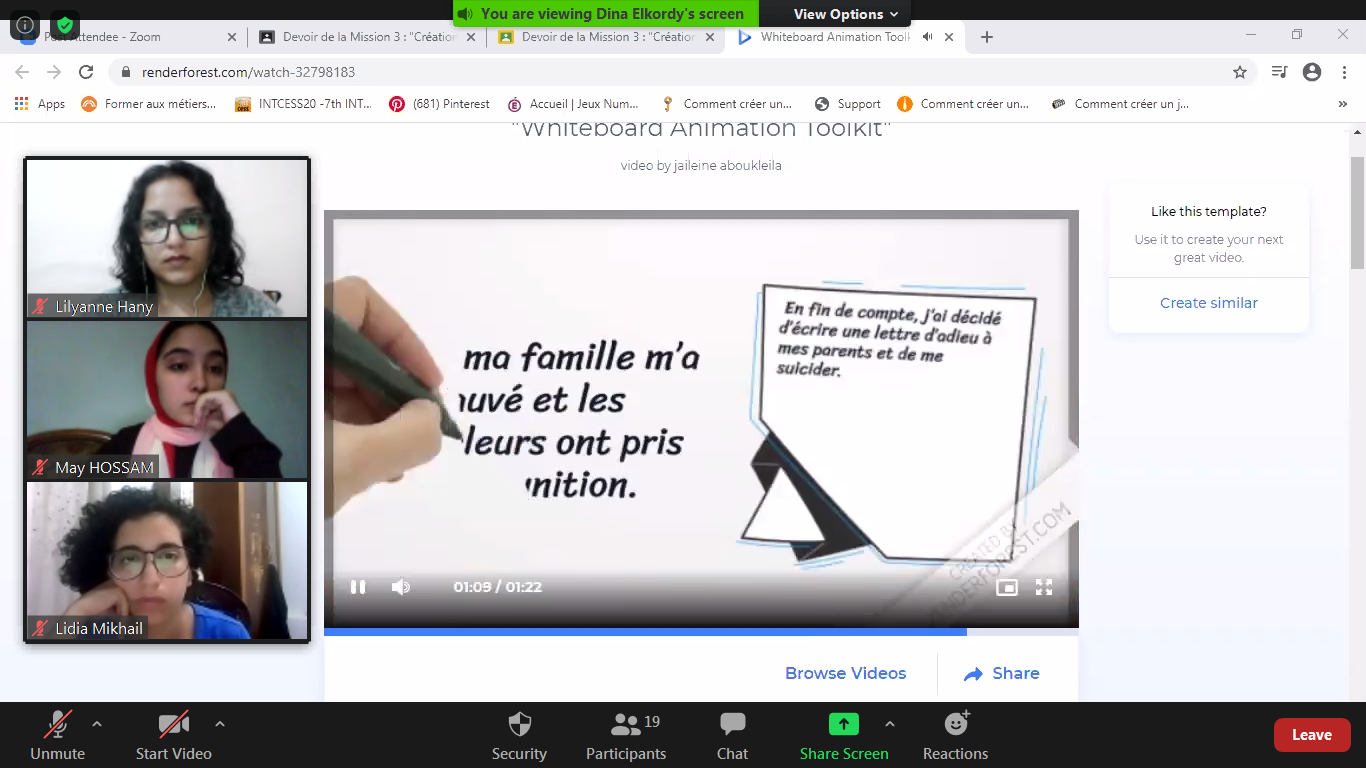Enter fullscreen mode in video player
The image size is (1366, 768).
coord(1043,587)
